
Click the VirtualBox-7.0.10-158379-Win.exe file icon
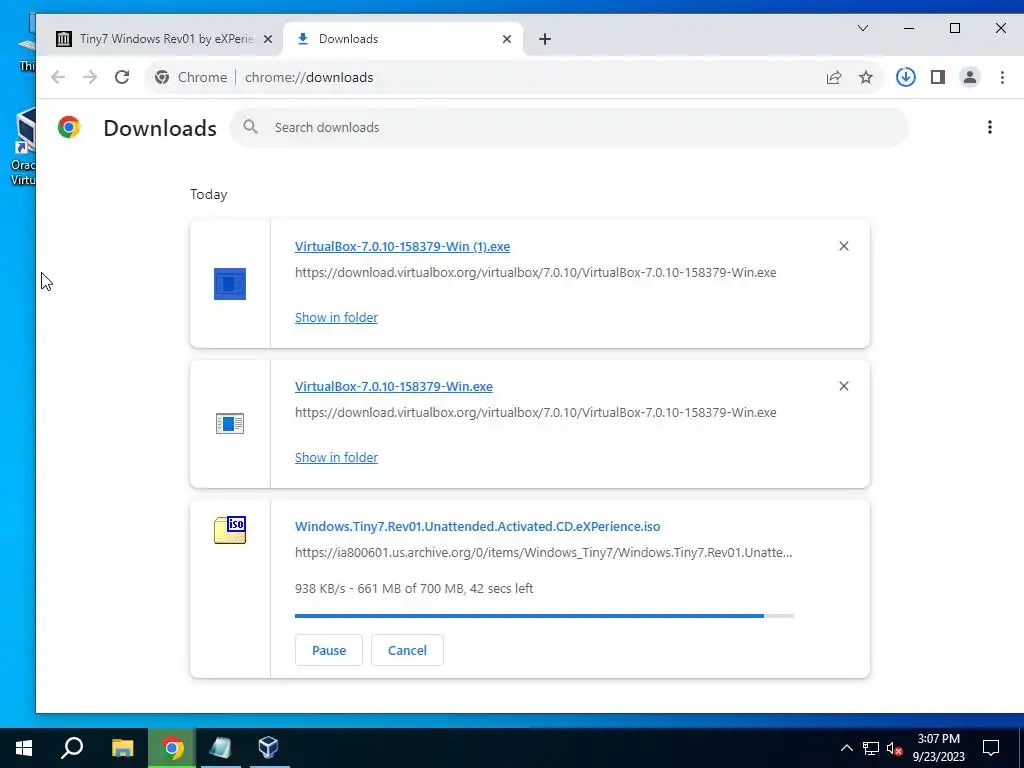click(230, 424)
